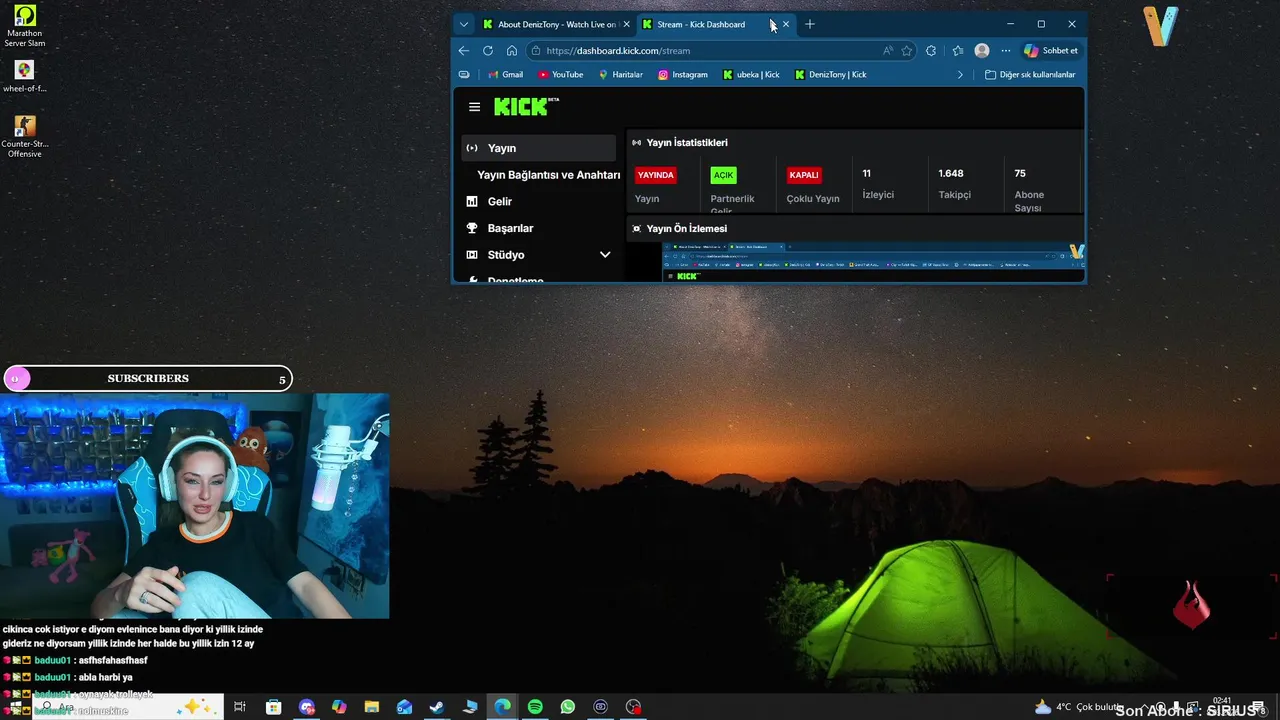Viewport: 1280px width, 720px height.
Task: Open Copilot from the taskbar
Action: pos(339,707)
